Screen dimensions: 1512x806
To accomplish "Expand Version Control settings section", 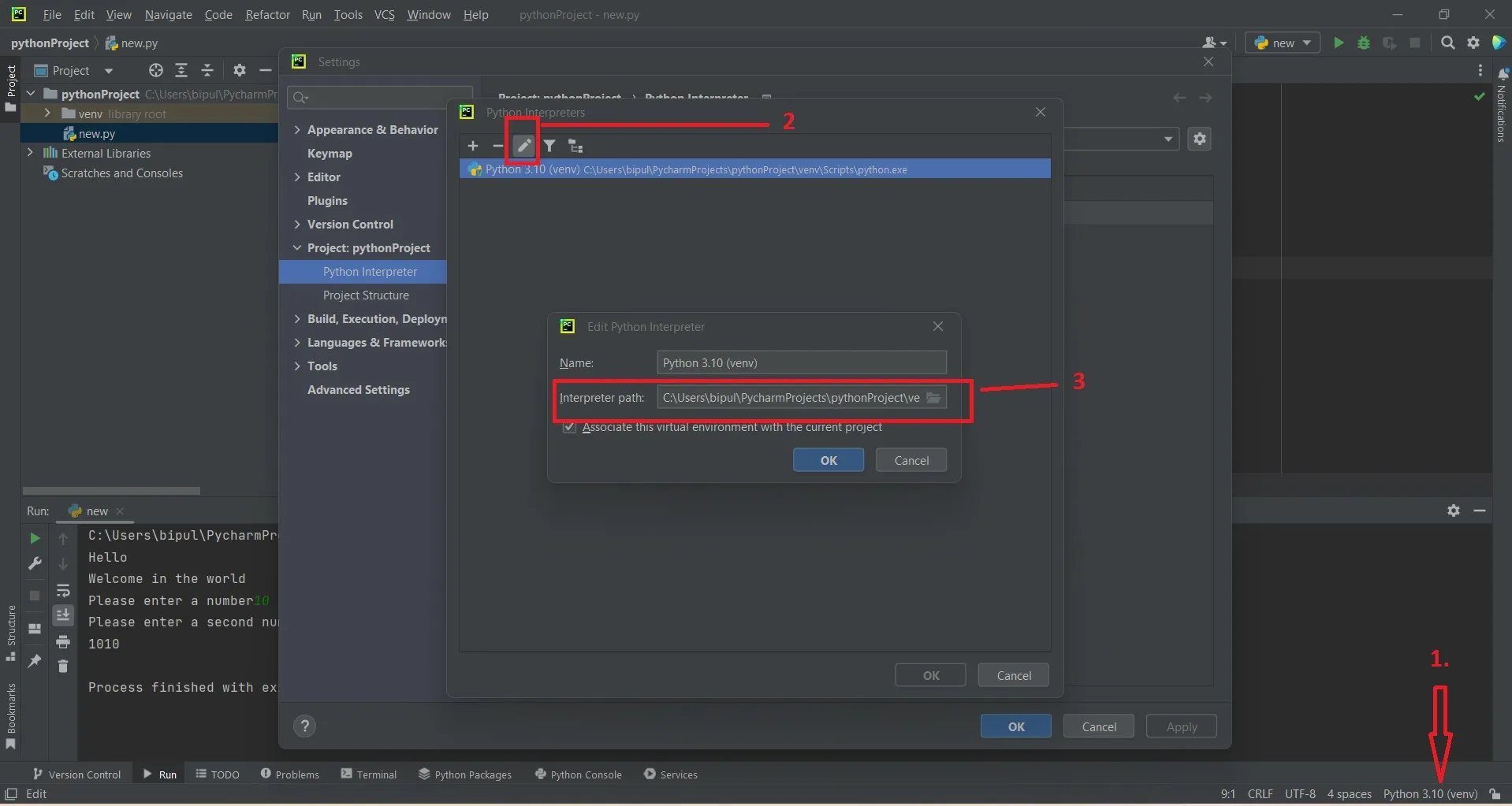I will click(x=297, y=225).
